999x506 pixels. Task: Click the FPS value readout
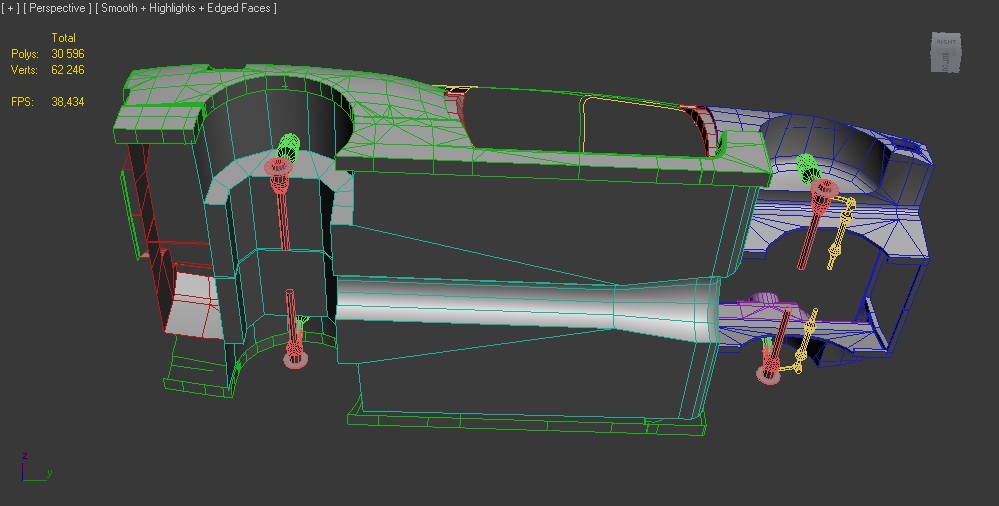(67, 102)
